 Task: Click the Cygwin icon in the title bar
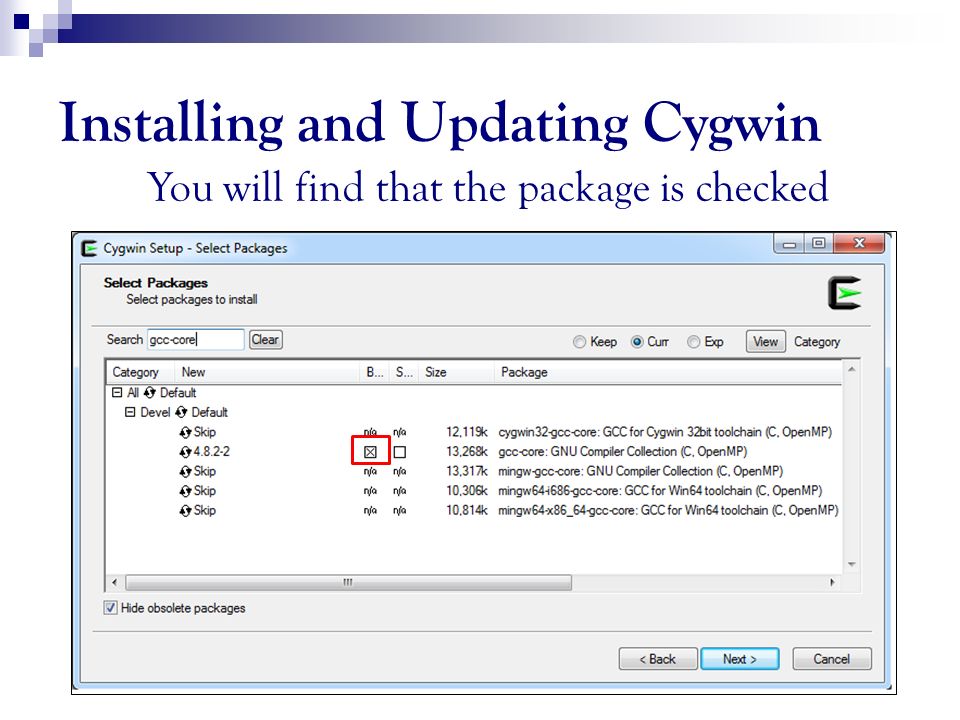(x=89, y=248)
